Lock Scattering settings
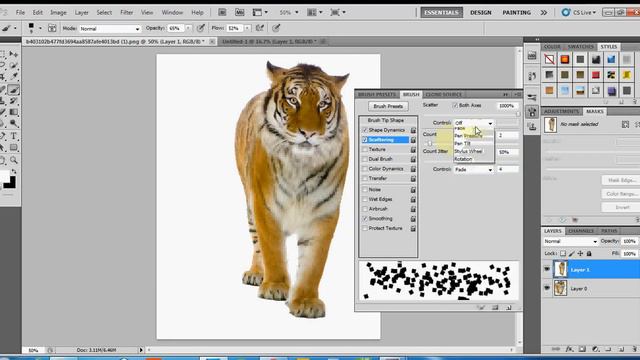 pyautogui.click(x=413, y=140)
